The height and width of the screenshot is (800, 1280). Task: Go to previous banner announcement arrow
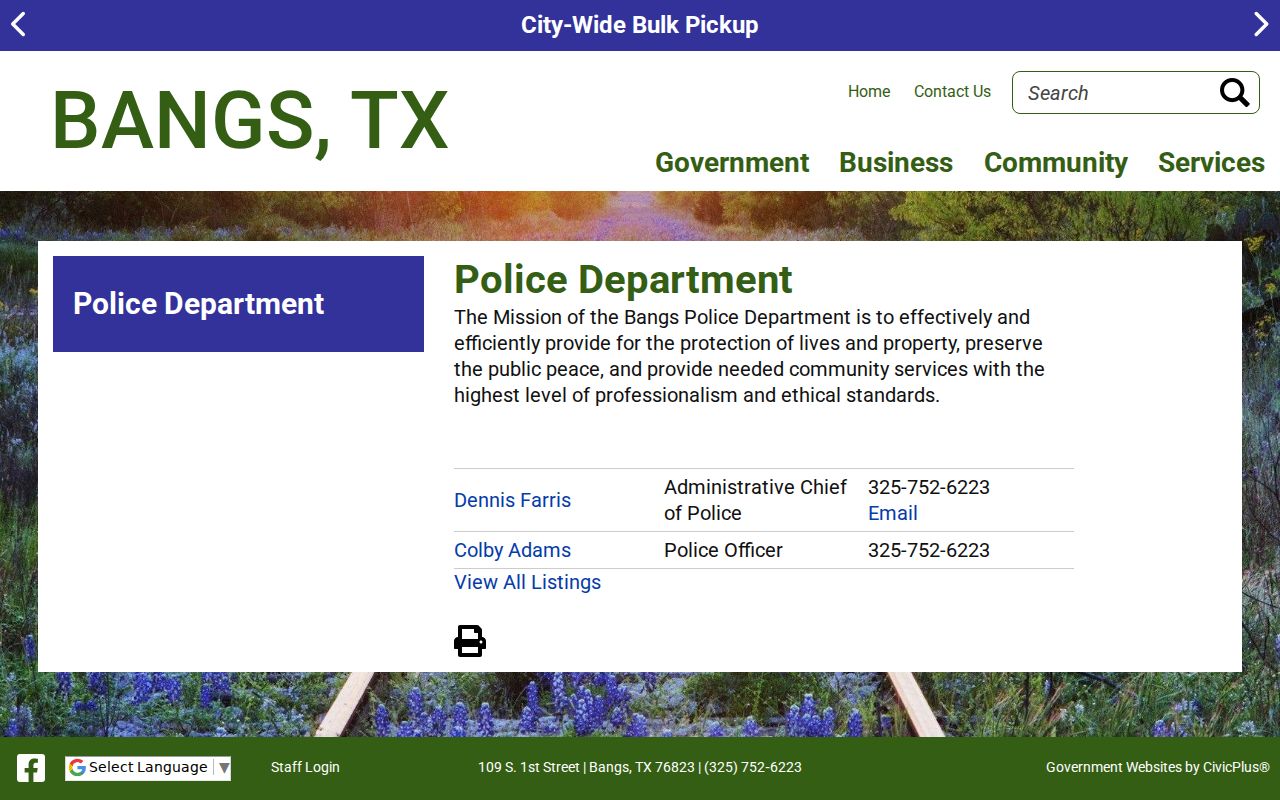click(18, 25)
